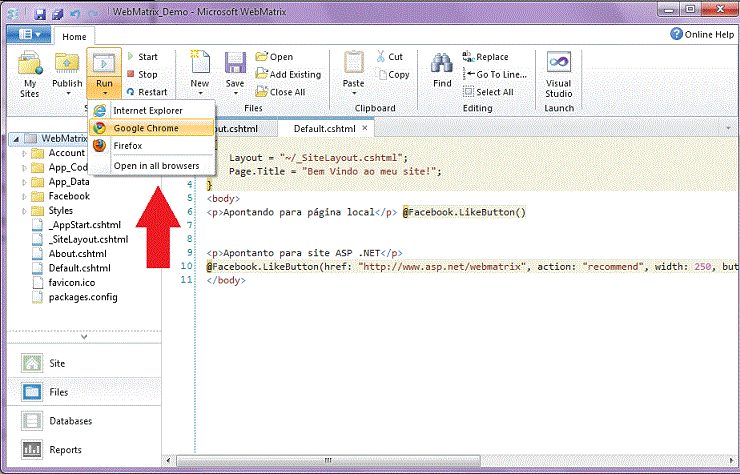This screenshot has height=474, width=740.
Task: Copy the selection
Action: tap(392, 74)
